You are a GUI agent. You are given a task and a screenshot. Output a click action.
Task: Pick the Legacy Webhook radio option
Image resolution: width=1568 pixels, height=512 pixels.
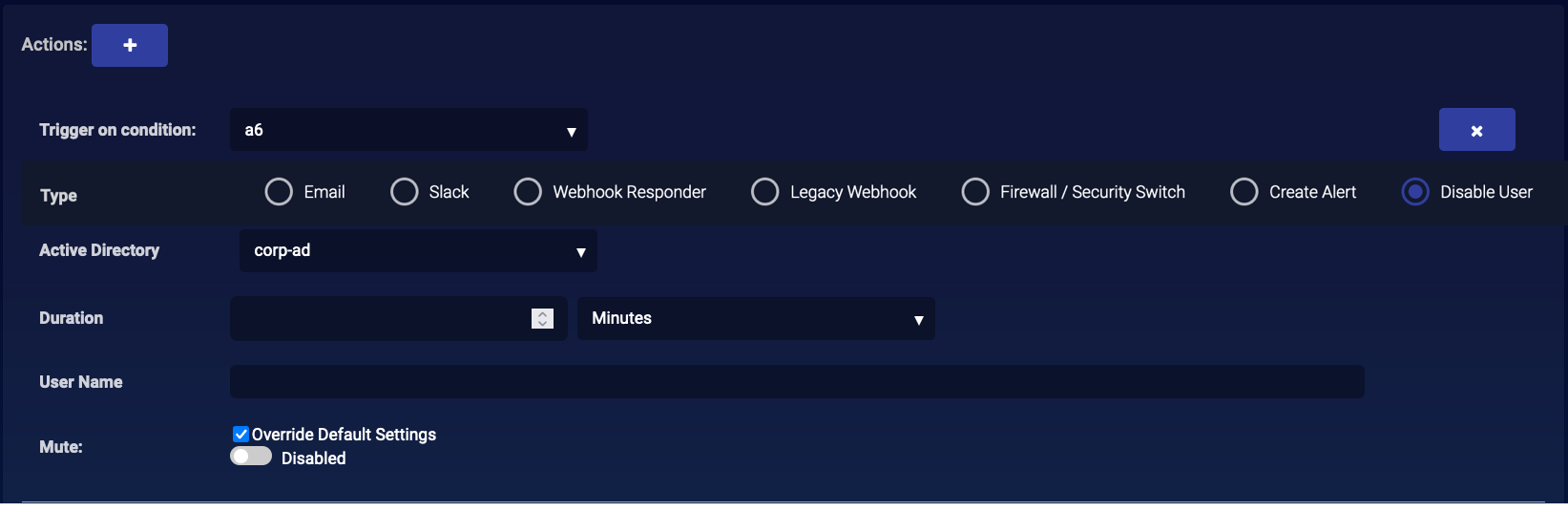765,192
